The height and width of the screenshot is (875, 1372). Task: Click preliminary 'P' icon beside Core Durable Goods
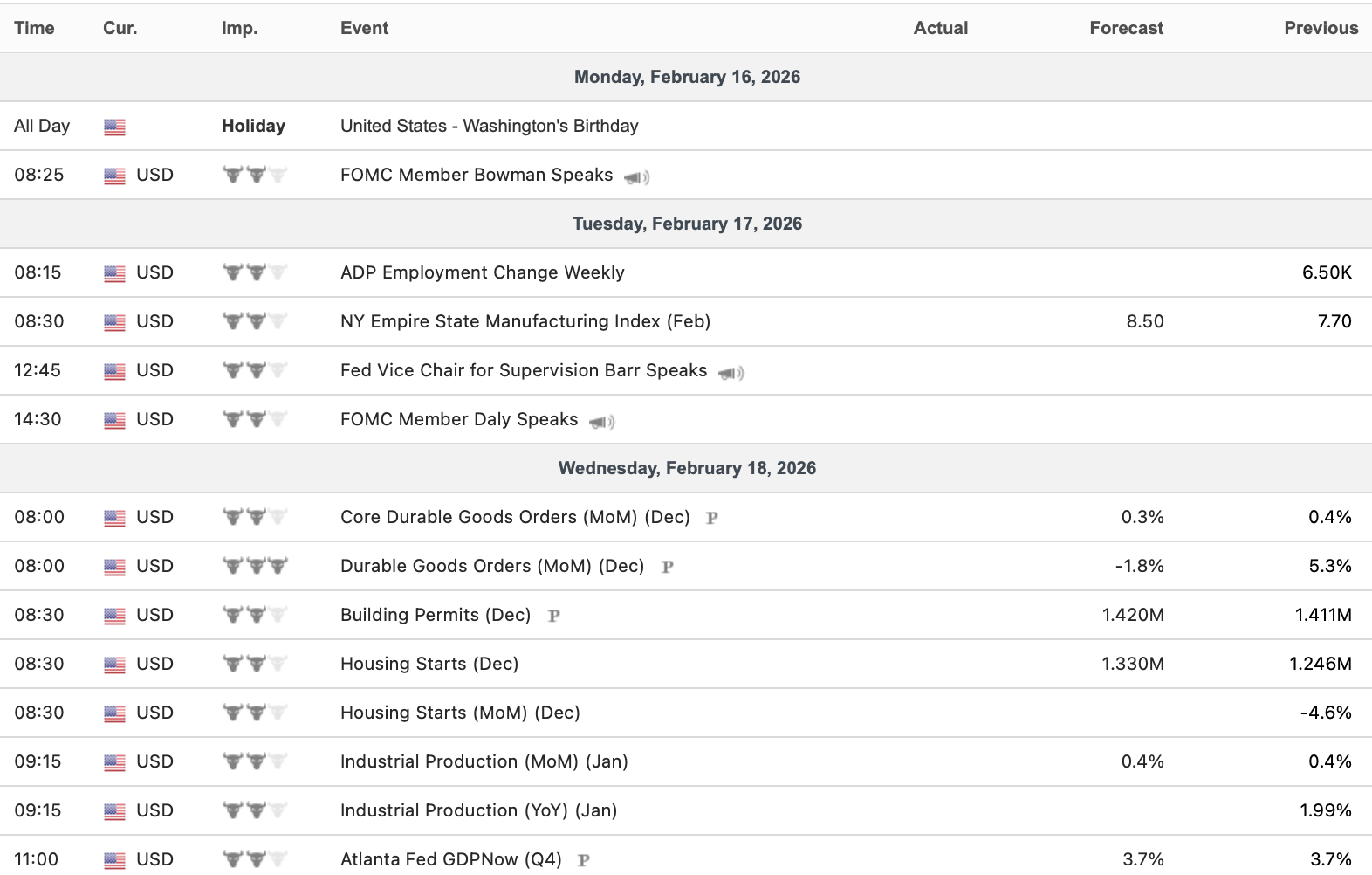(712, 518)
